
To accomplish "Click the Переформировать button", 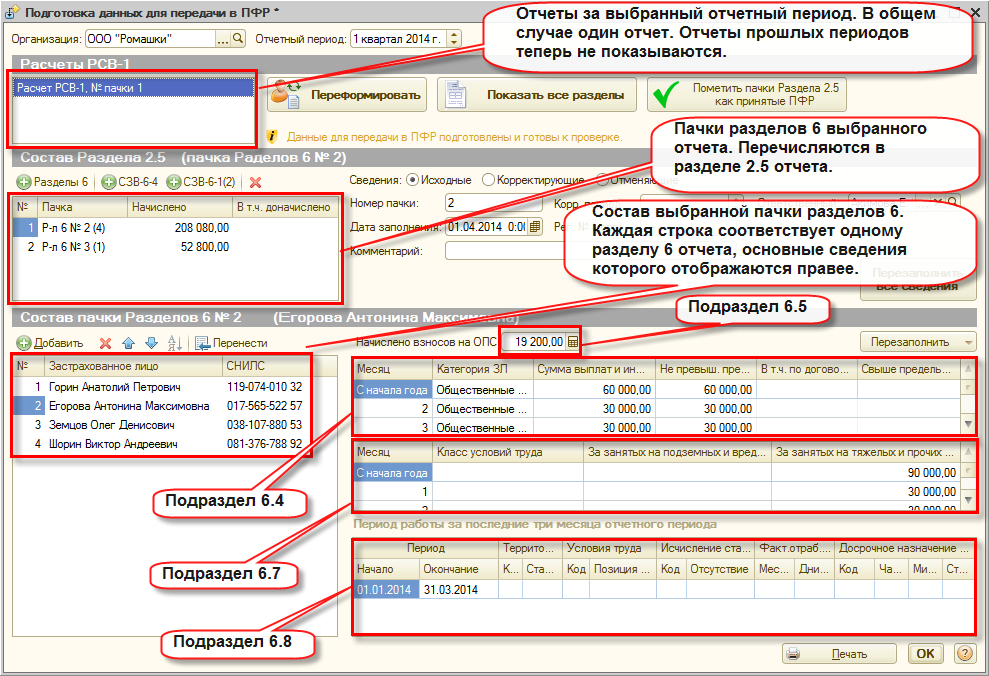I will pos(347,95).
